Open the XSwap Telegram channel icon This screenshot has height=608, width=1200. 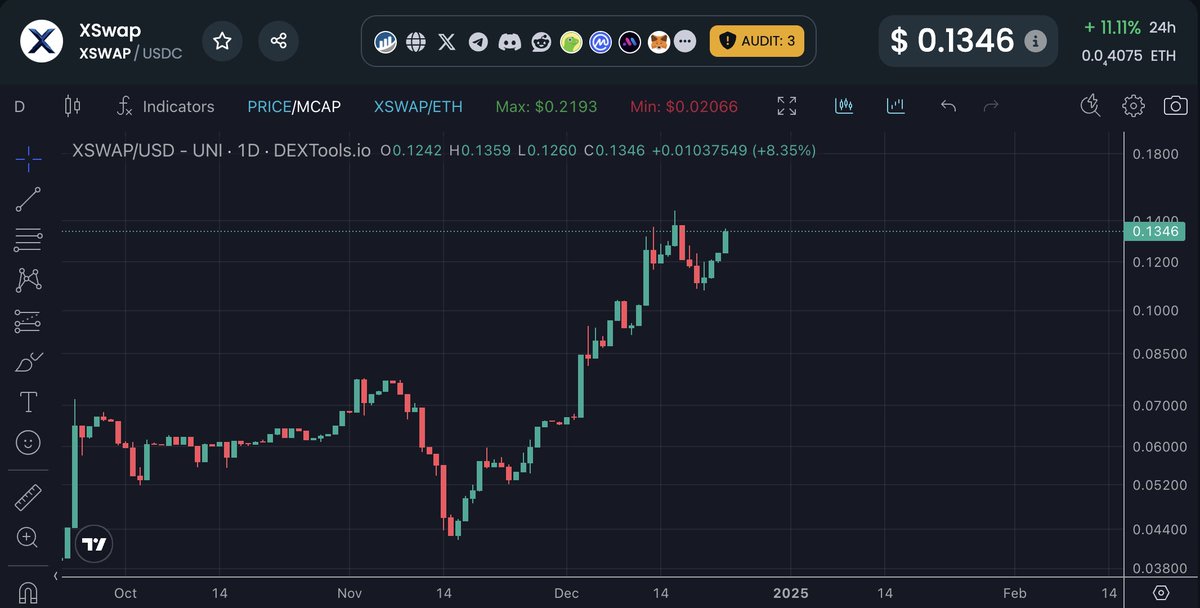(x=478, y=42)
